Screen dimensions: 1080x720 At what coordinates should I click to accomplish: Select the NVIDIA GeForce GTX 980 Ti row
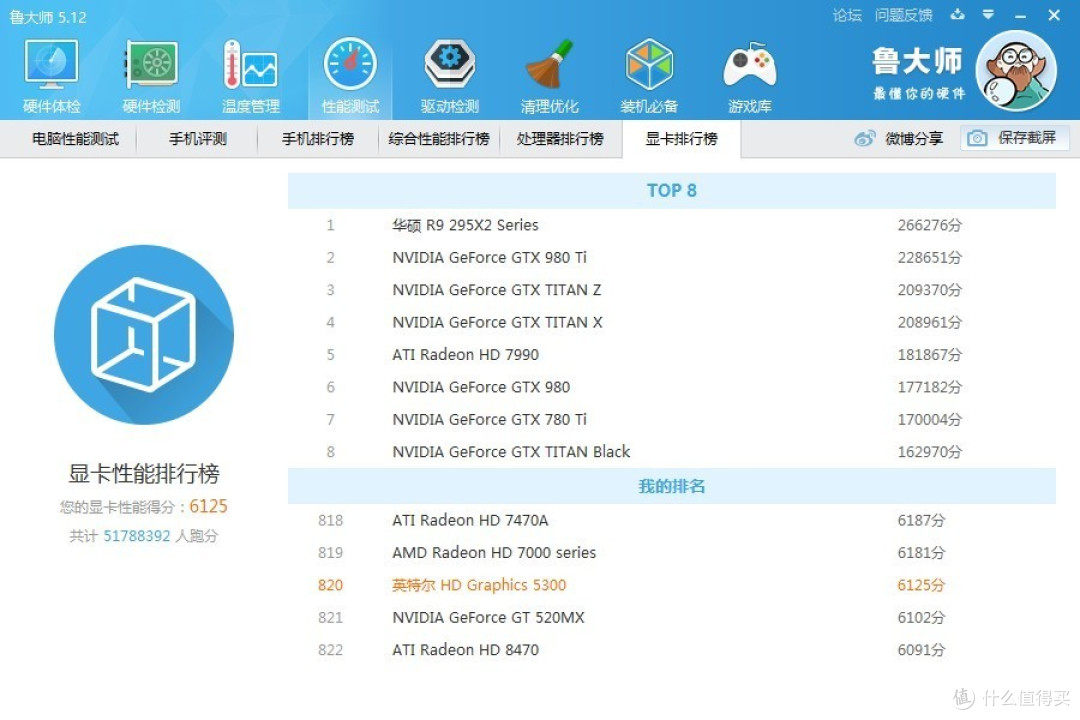point(672,258)
